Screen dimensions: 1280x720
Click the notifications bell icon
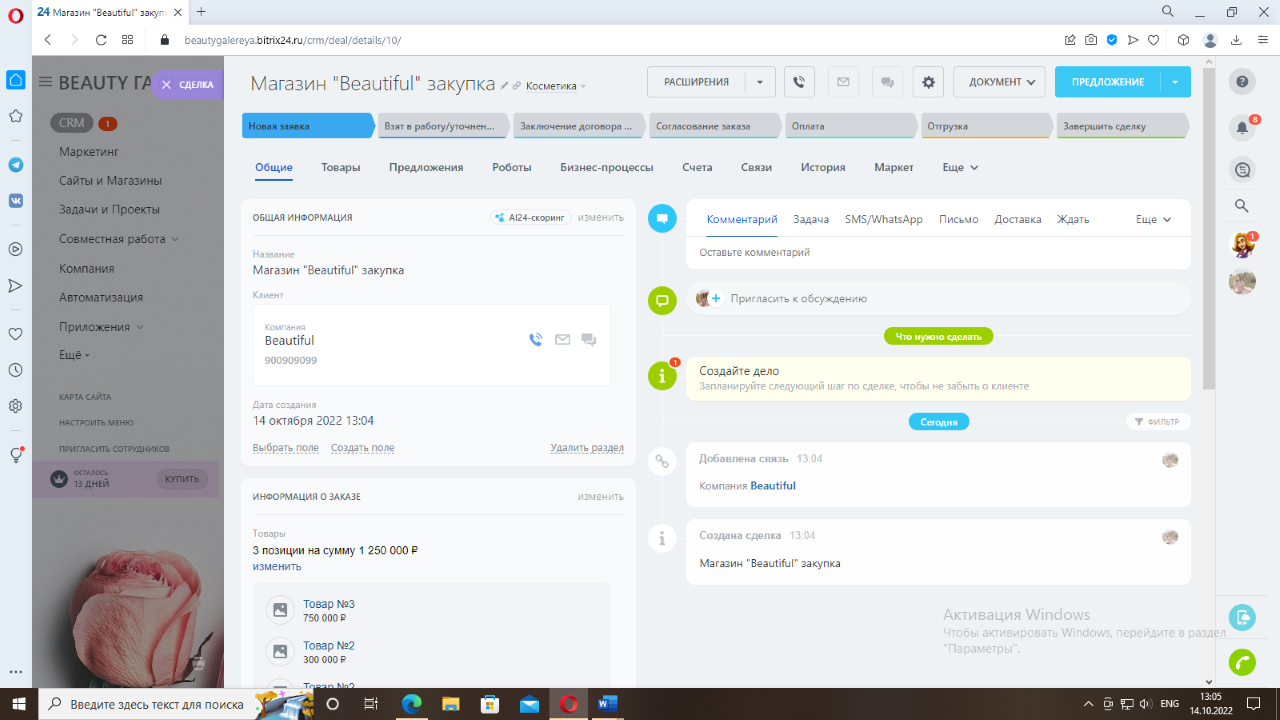1242,127
